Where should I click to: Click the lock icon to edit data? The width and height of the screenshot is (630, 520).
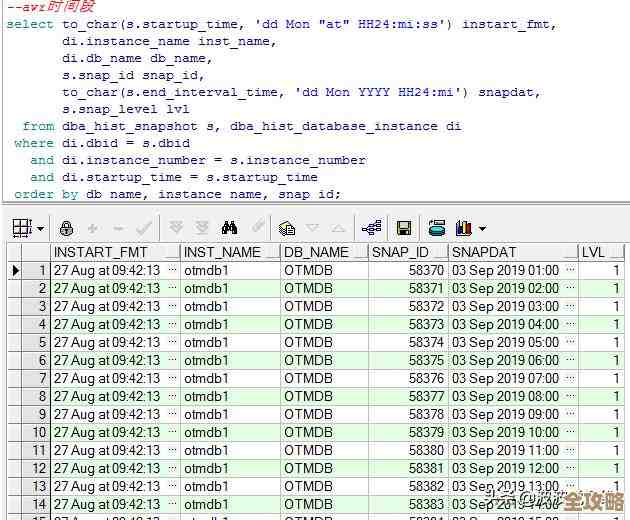coord(66,228)
